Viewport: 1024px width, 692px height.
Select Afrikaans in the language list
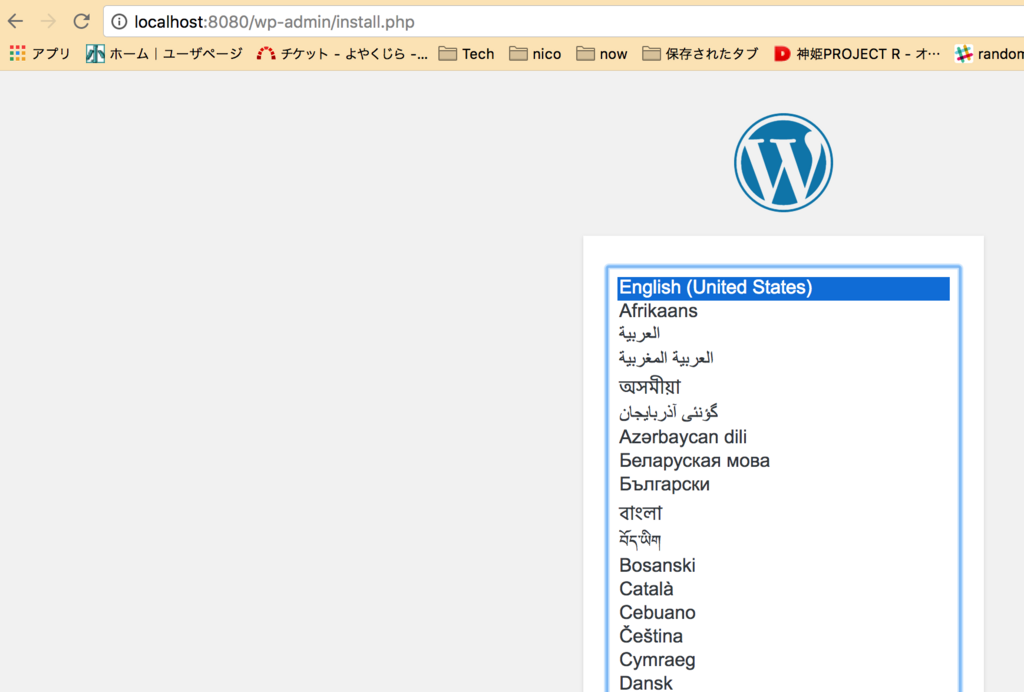tap(783, 311)
